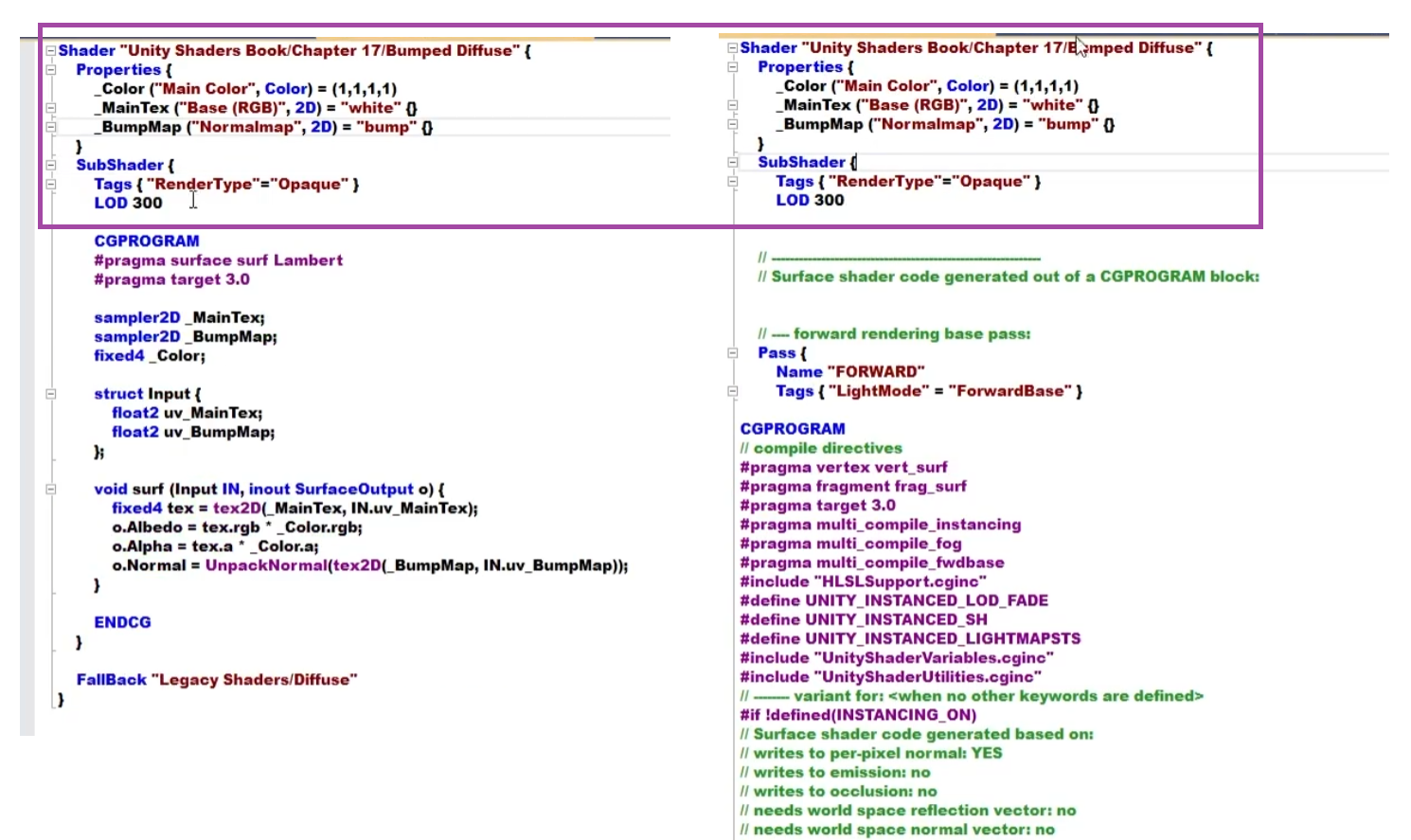Image resolution: width=1411 pixels, height=840 pixels.
Task: Collapse the Shader block in the right editor
Action: coord(732,48)
